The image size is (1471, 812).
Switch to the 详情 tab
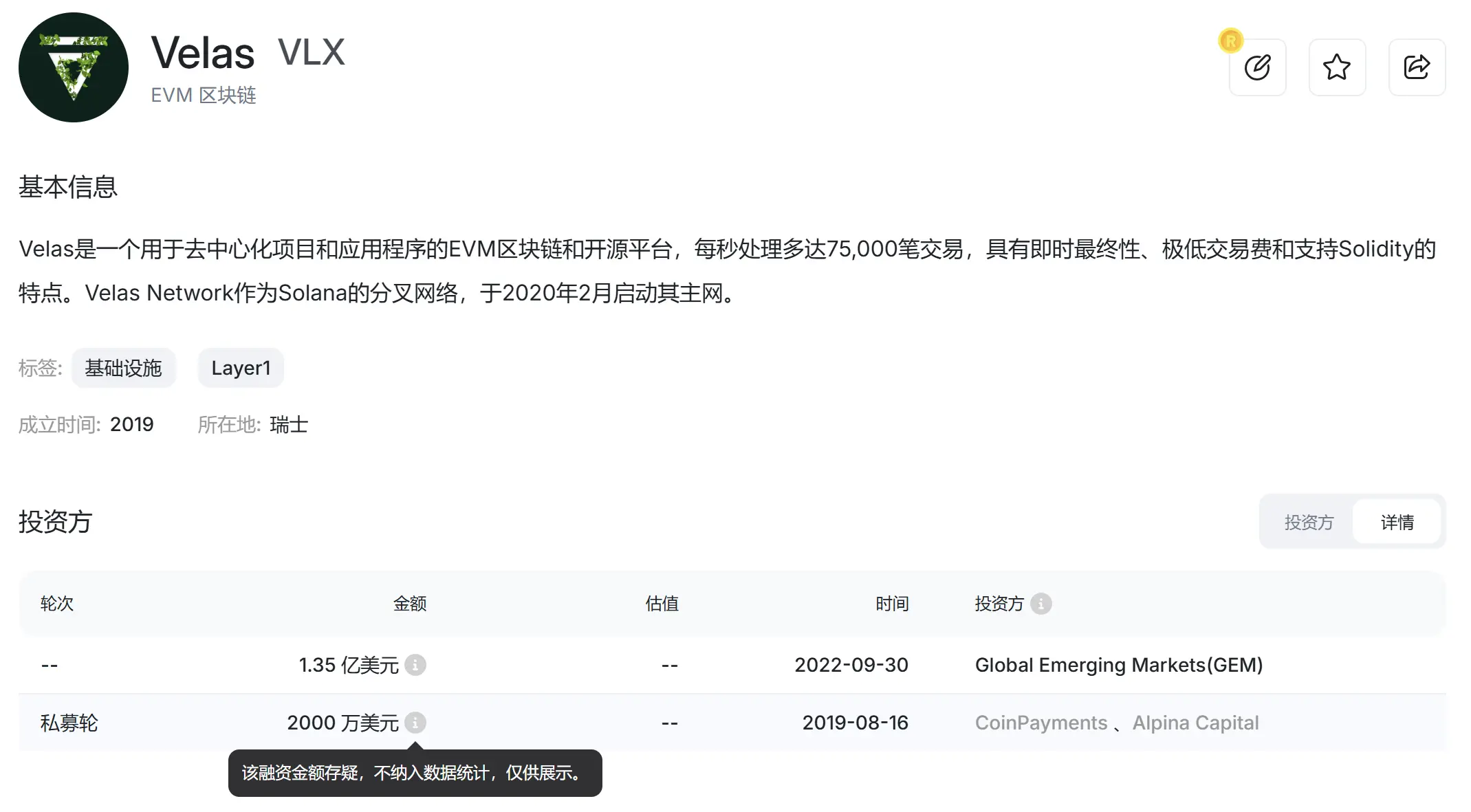[1397, 522]
